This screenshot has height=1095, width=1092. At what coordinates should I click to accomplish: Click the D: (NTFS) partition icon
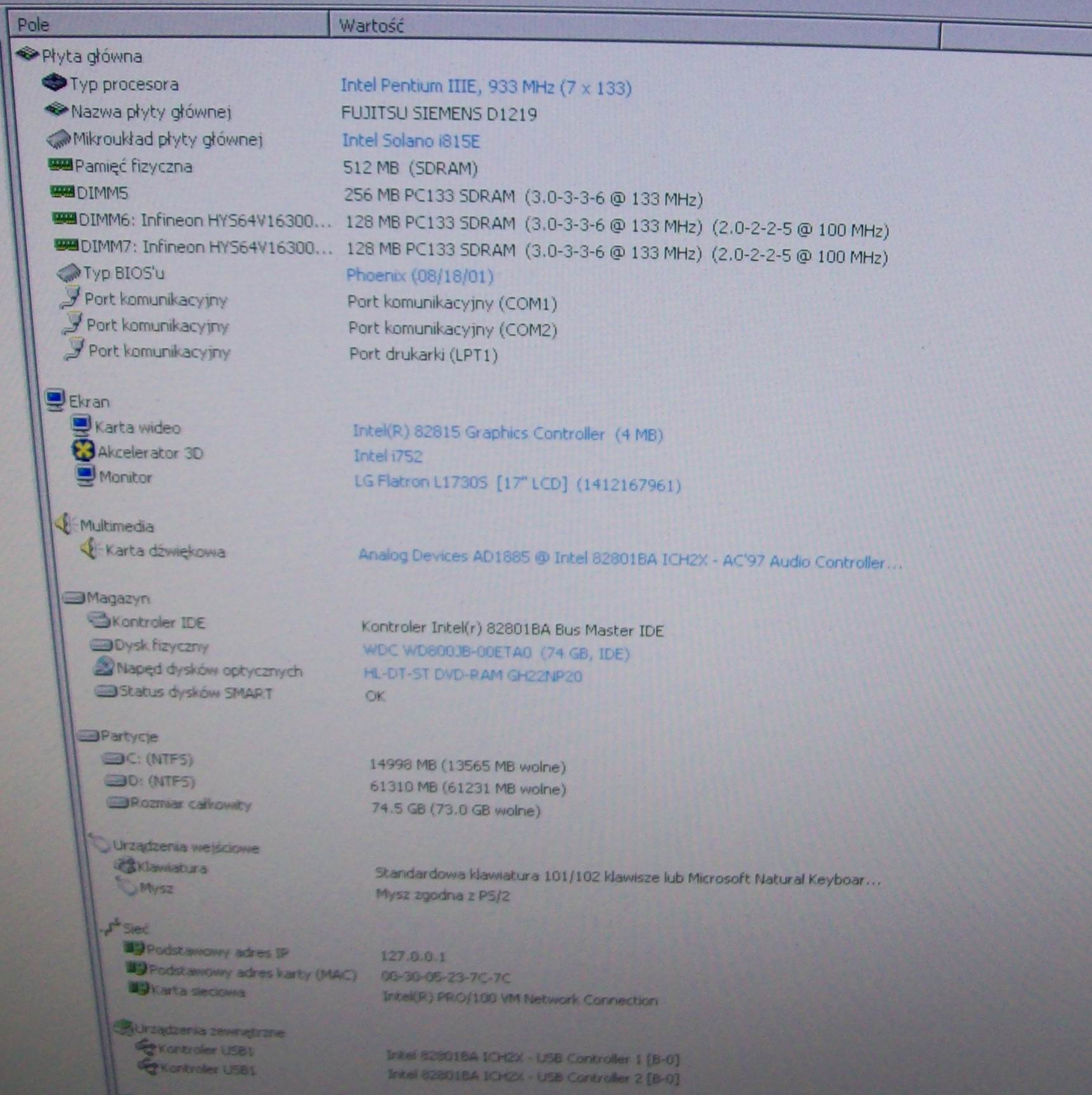[115, 780]
